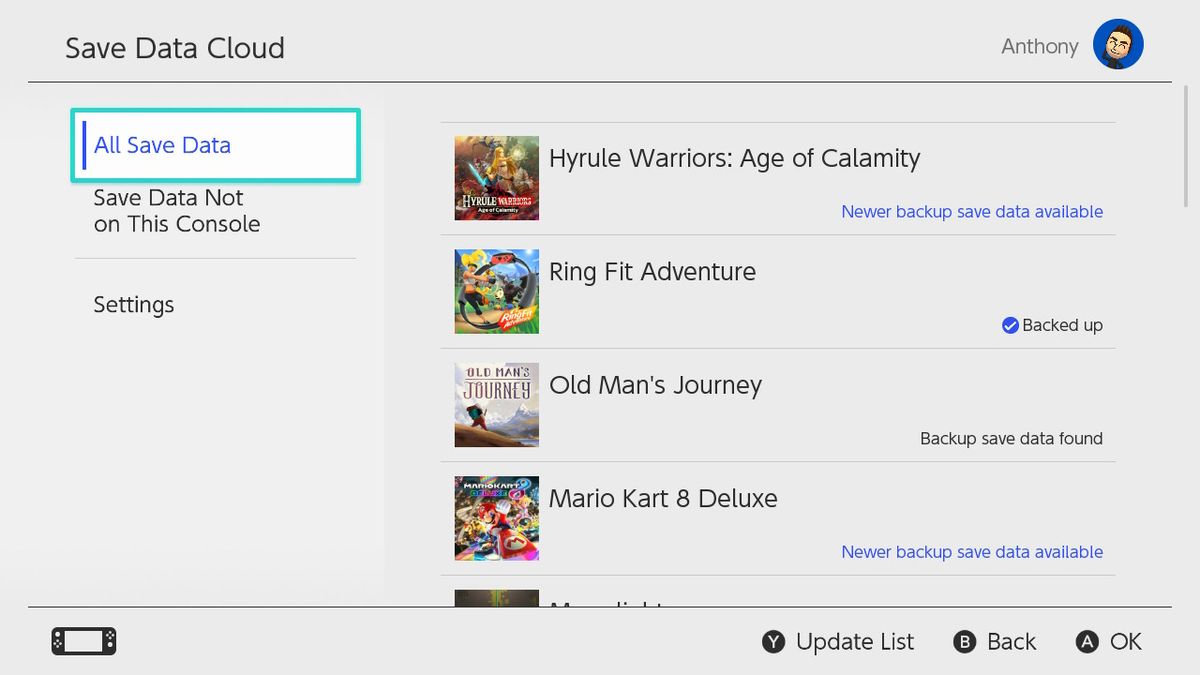Open Anthony's profile avatar icon

click(x=1118, y=44)
